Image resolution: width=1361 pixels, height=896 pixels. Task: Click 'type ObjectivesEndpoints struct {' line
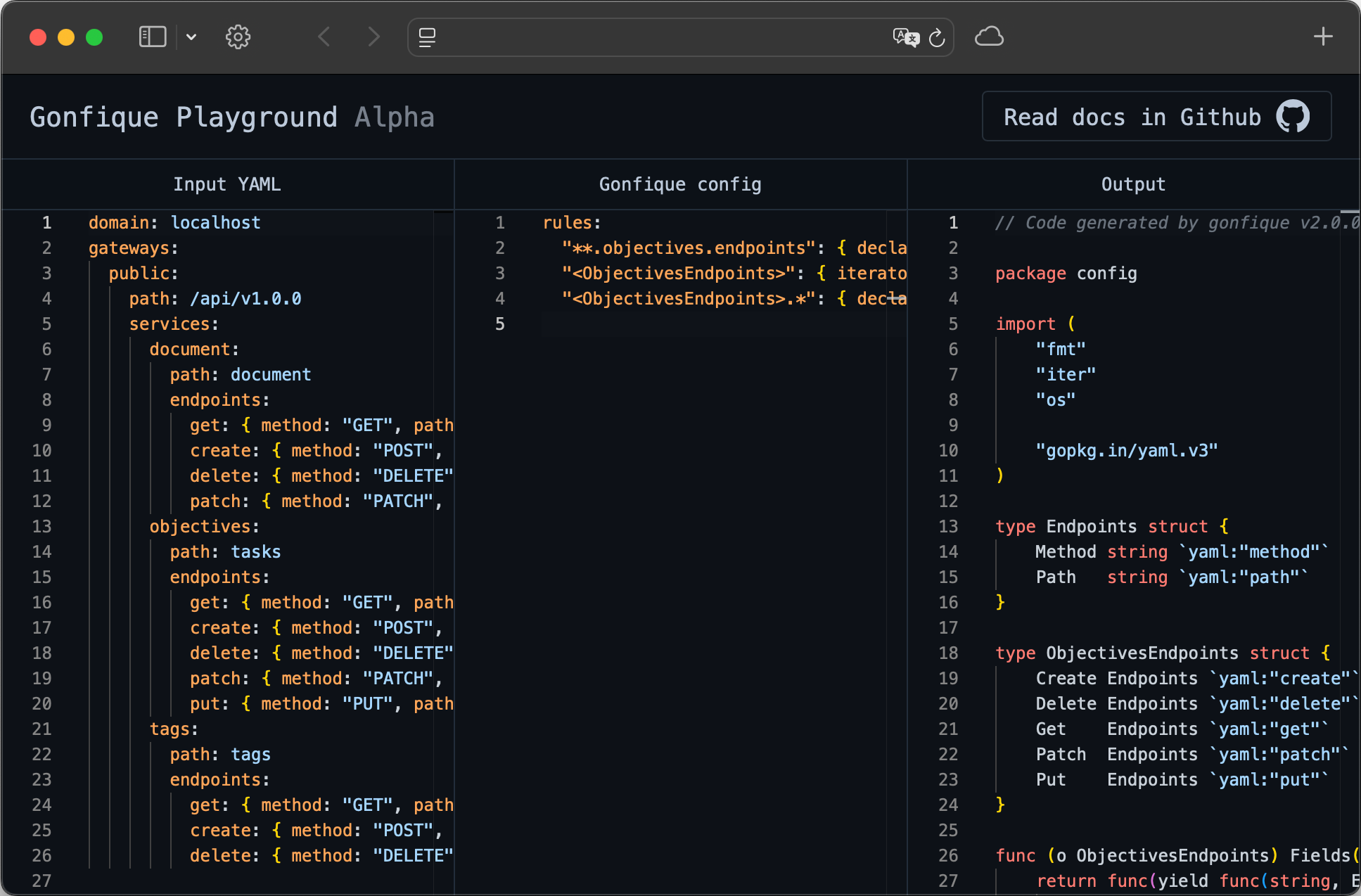coord(1163,653)
